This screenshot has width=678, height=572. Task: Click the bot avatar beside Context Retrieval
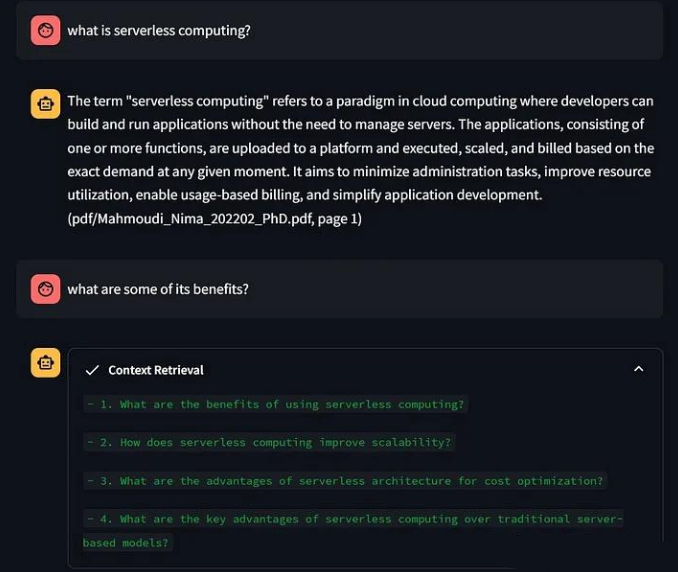[x=45, y=363]
